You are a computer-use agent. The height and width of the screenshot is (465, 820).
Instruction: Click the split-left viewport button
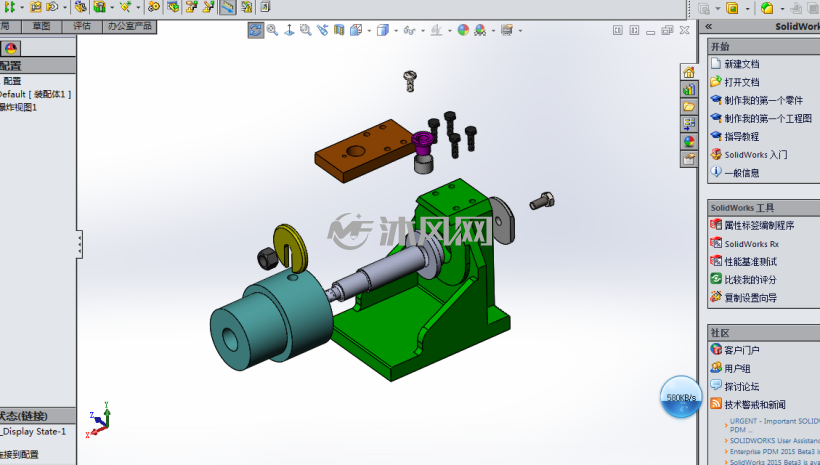pyautogui.click(x=618, y=30)
